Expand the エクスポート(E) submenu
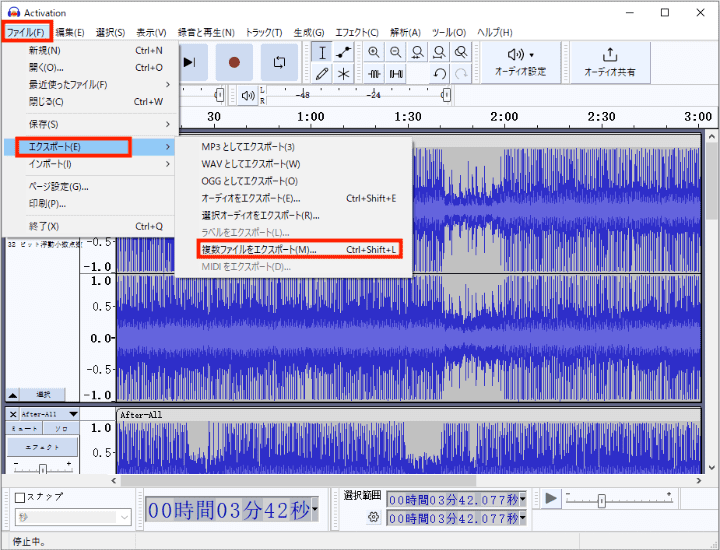720x550 pixels. pyautogui.click(x=90, y=147)
